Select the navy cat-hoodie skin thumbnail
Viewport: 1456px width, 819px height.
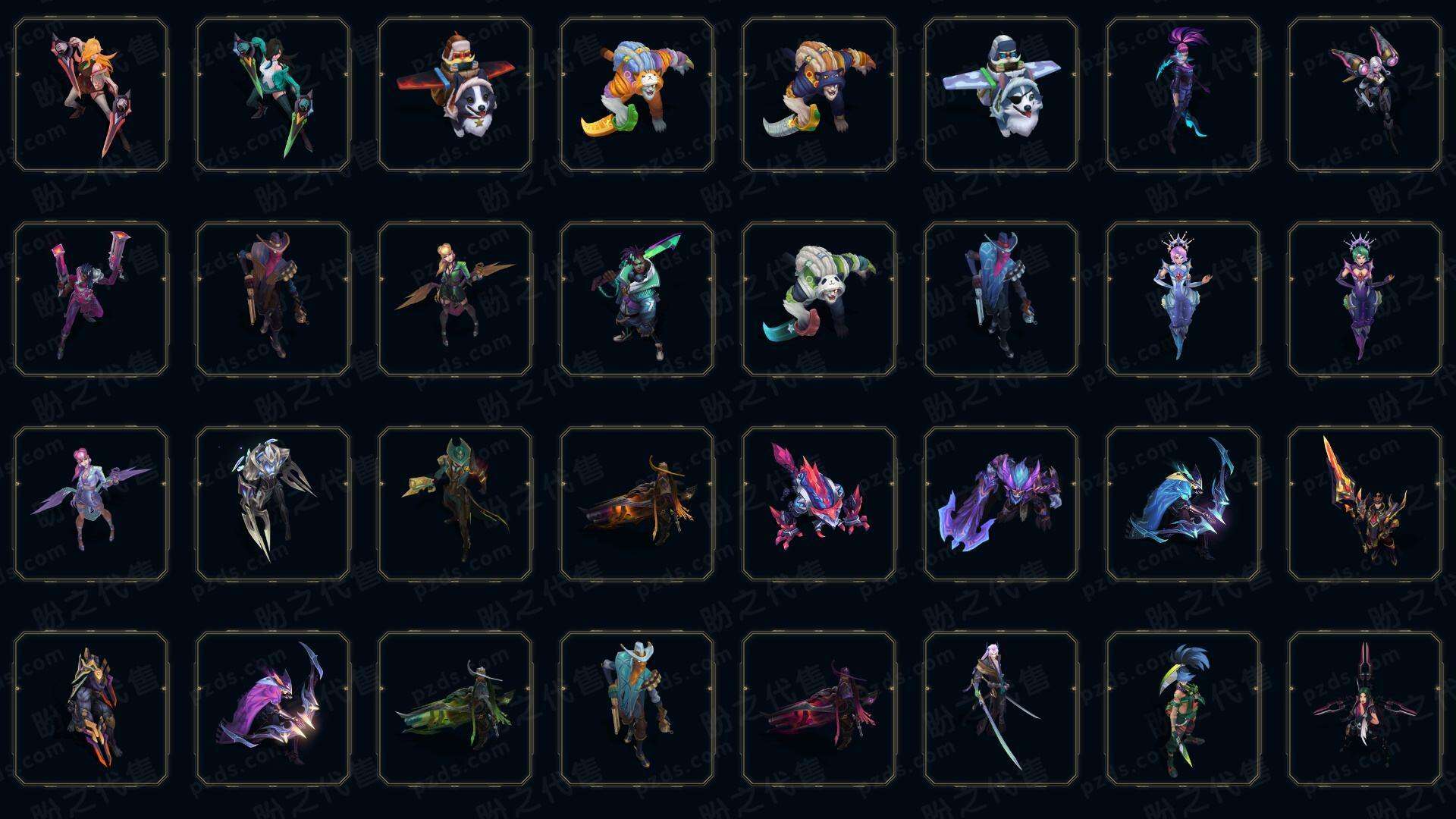click(819, 95)
